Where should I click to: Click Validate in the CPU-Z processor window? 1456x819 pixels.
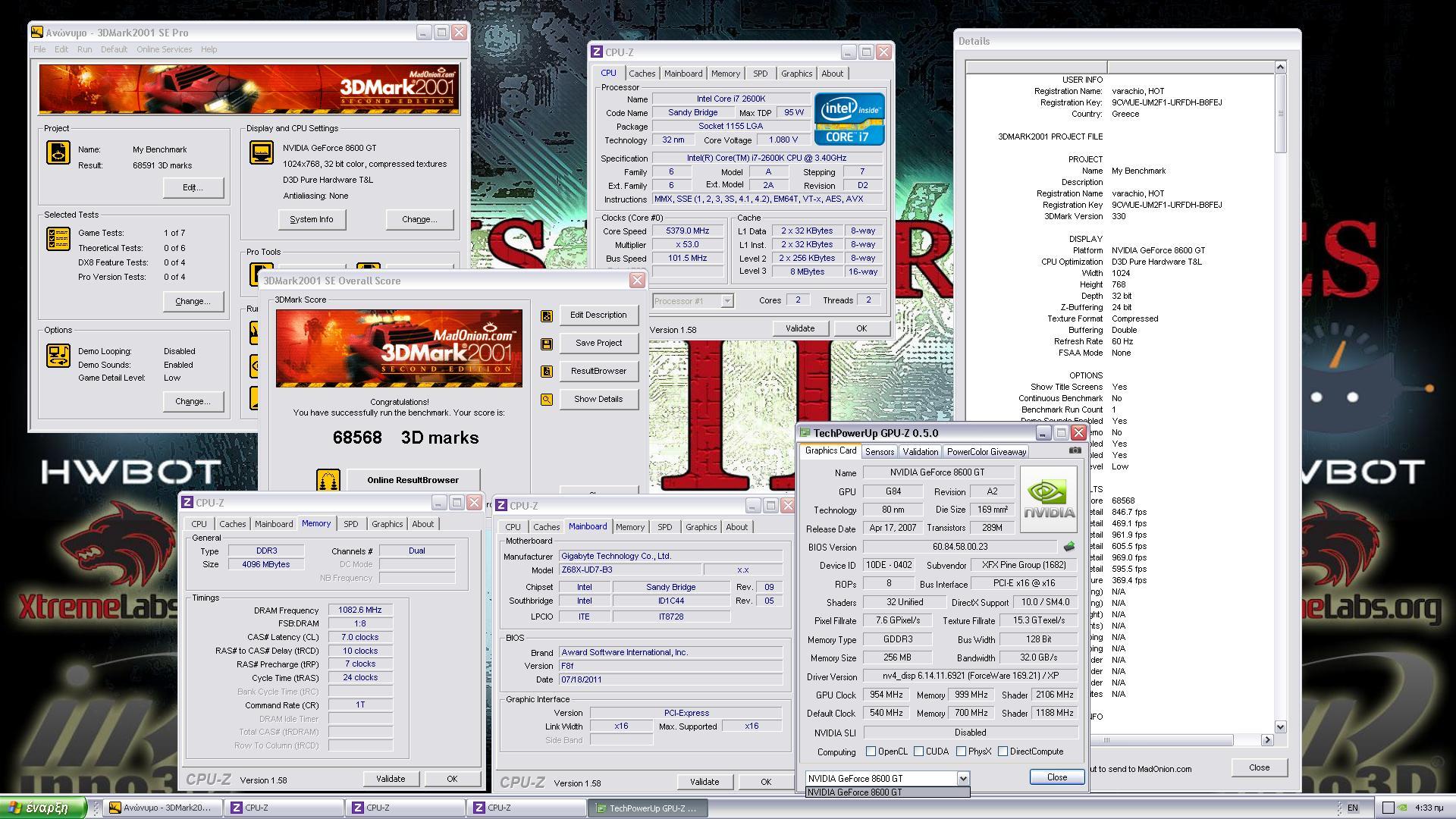(x=800, y=328)
